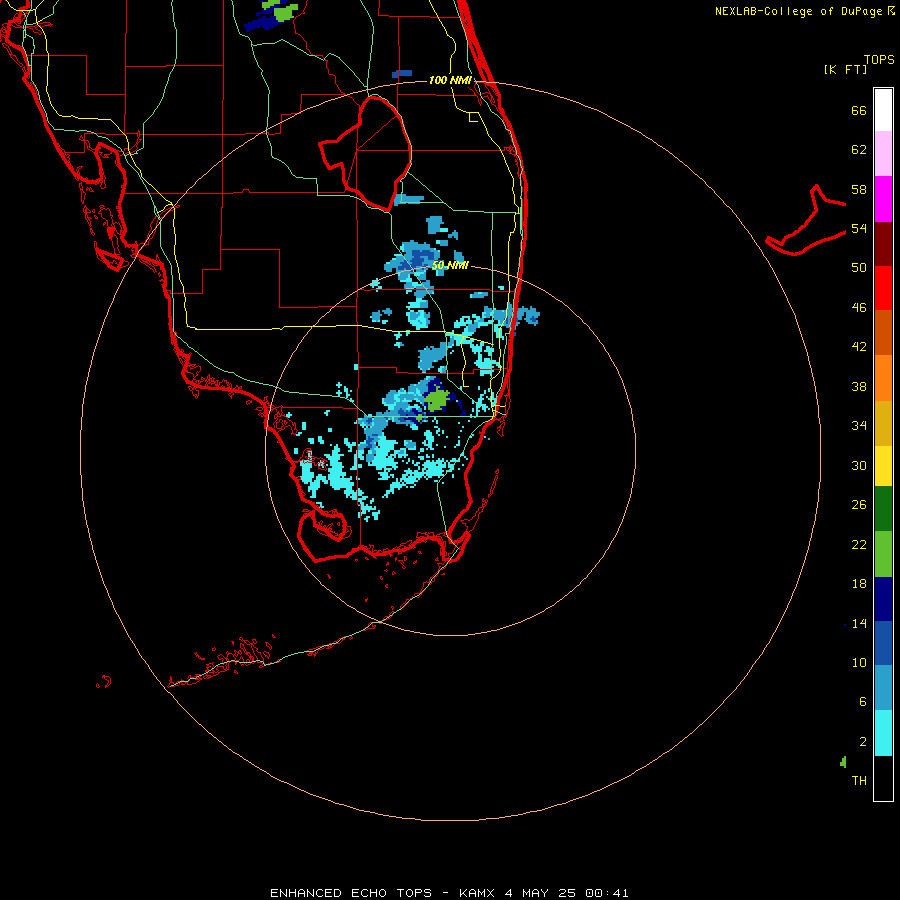The height and width of the screenshot is (900, 900).
Task: Click the green echo cell at the top of the map
Action: [283, 10]
